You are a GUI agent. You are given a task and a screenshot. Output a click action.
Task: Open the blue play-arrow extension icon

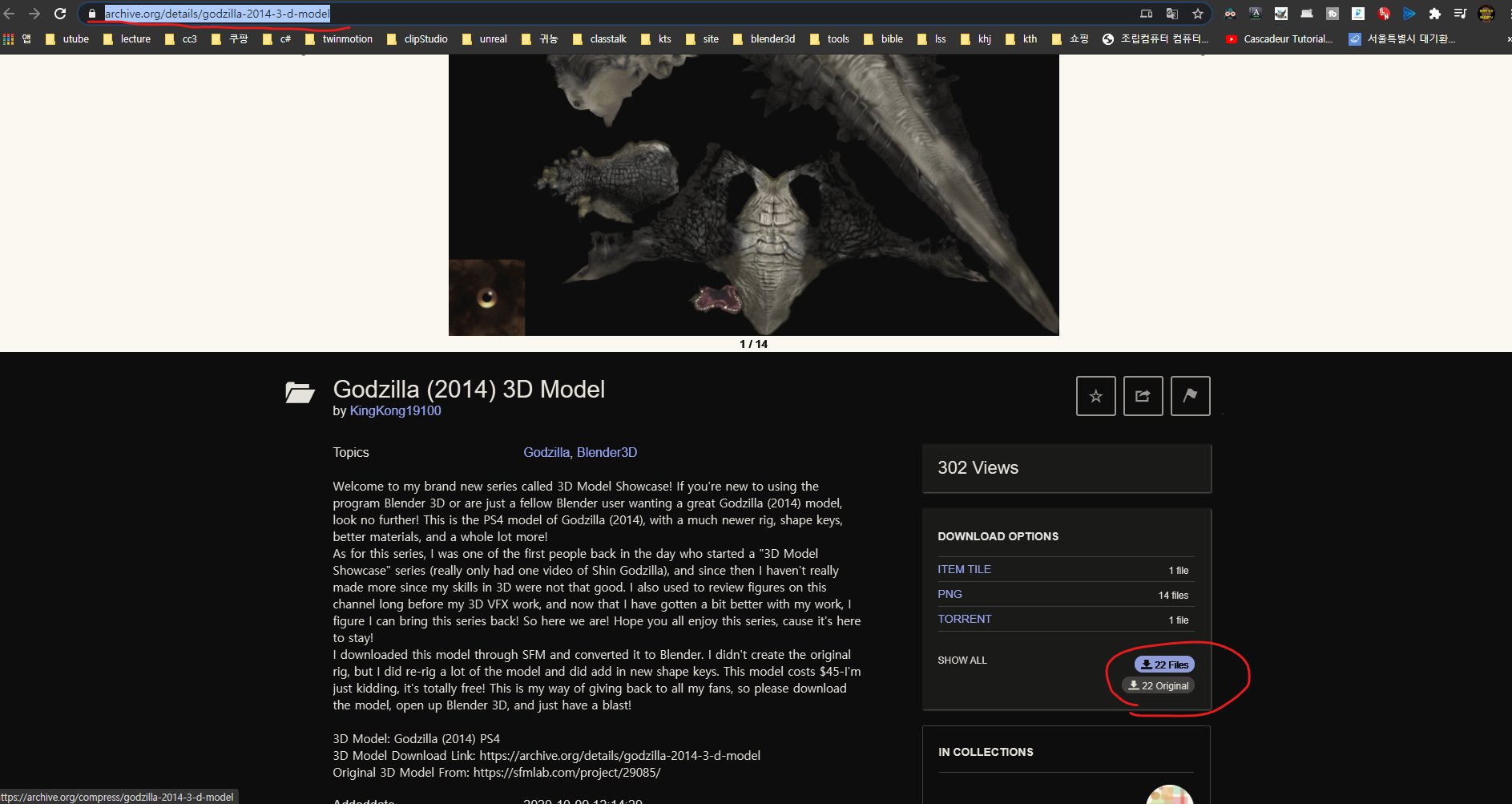pyautogui.click(x=1409, y=14)
